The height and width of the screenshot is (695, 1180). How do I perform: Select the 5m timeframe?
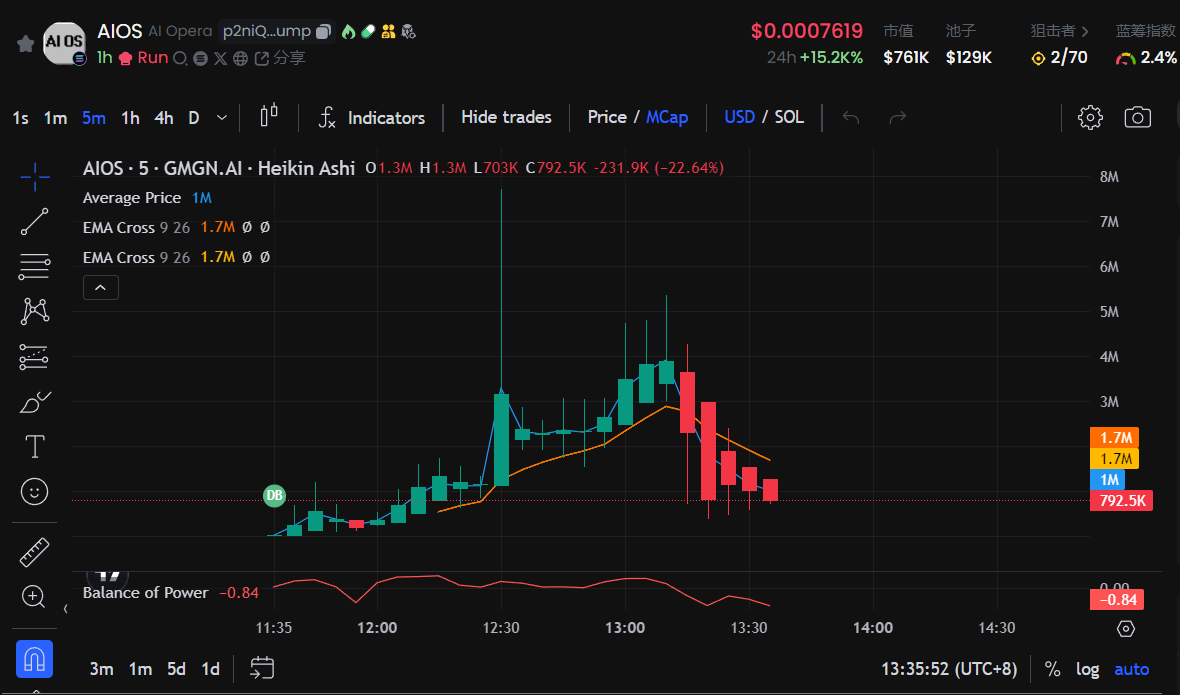(x=93, y=118)
